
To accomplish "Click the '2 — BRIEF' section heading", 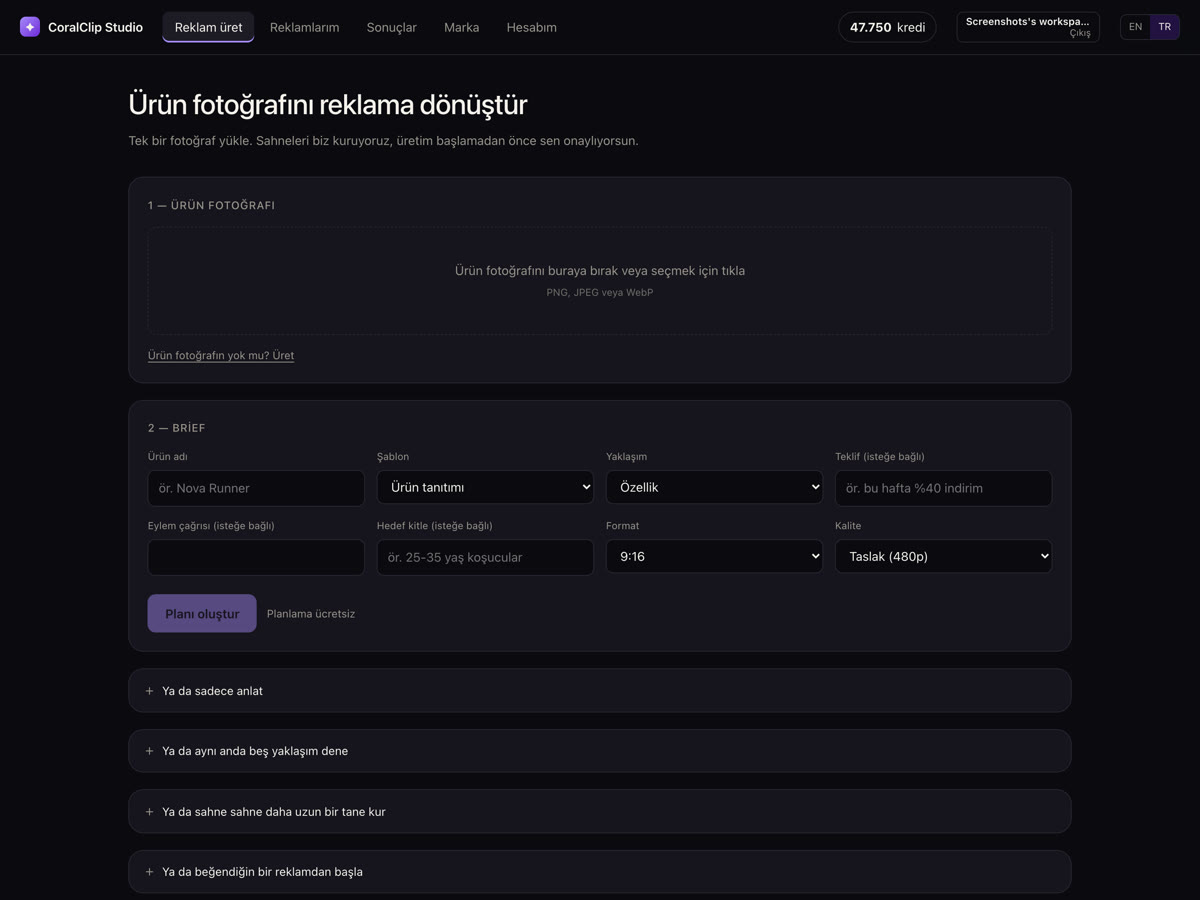I will [x=176, y=428].
